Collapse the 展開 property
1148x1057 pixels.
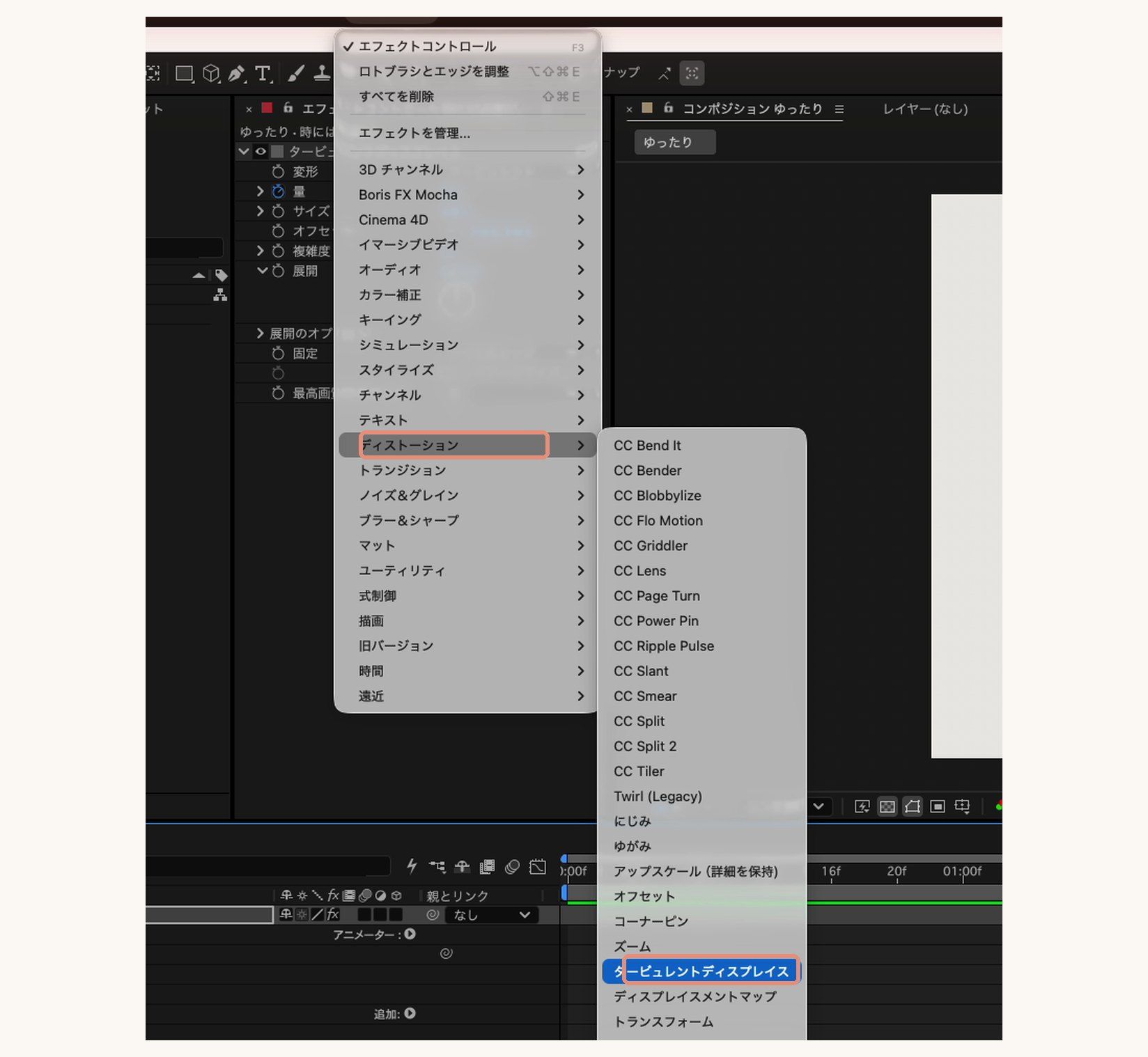point(262,270)
